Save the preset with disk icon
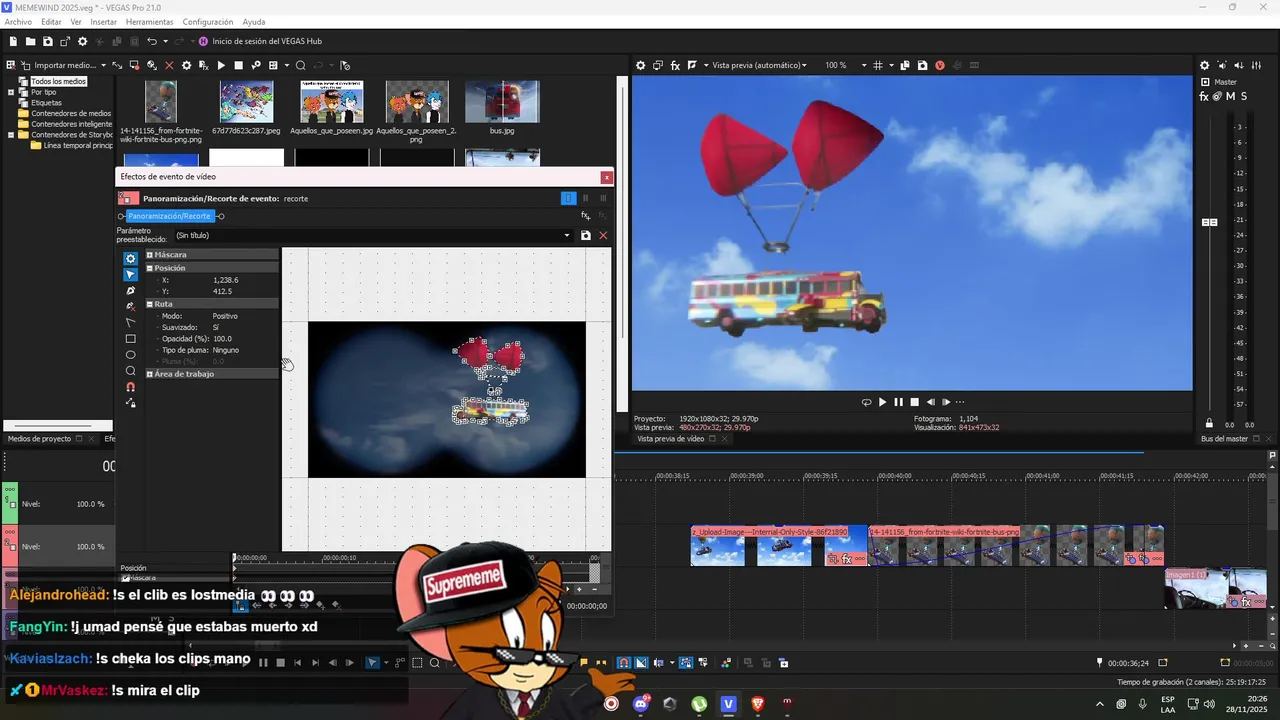This screenshot has height=720, width=1280. coord(586,236)
